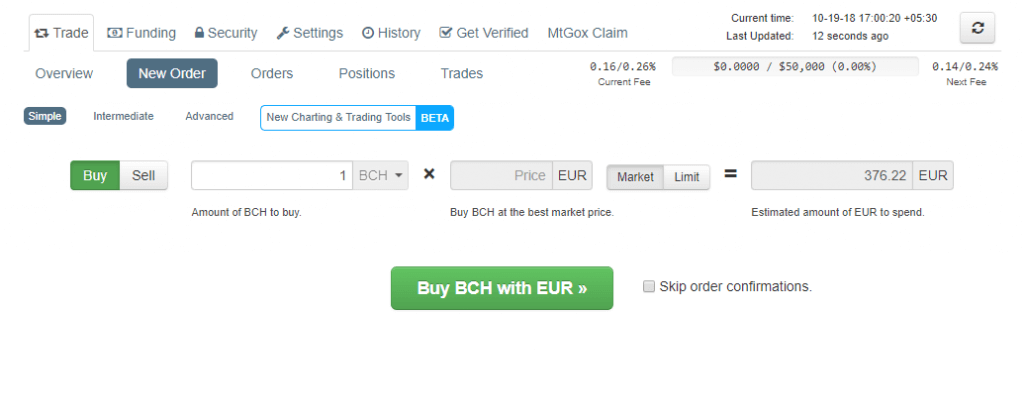Open the MtGox Claim tab

click(588, 33)
